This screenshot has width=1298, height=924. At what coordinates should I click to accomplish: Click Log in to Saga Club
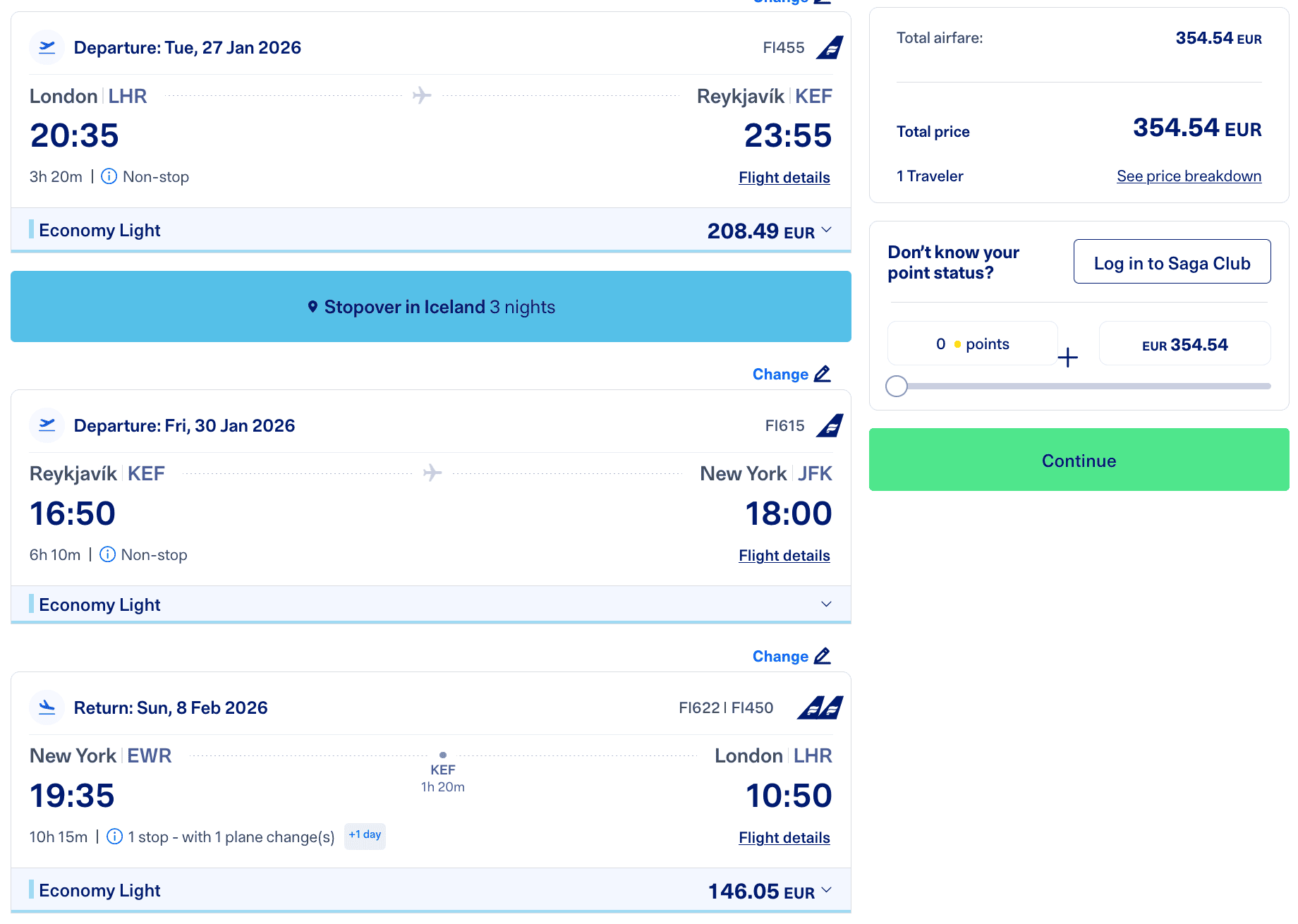1172,262
